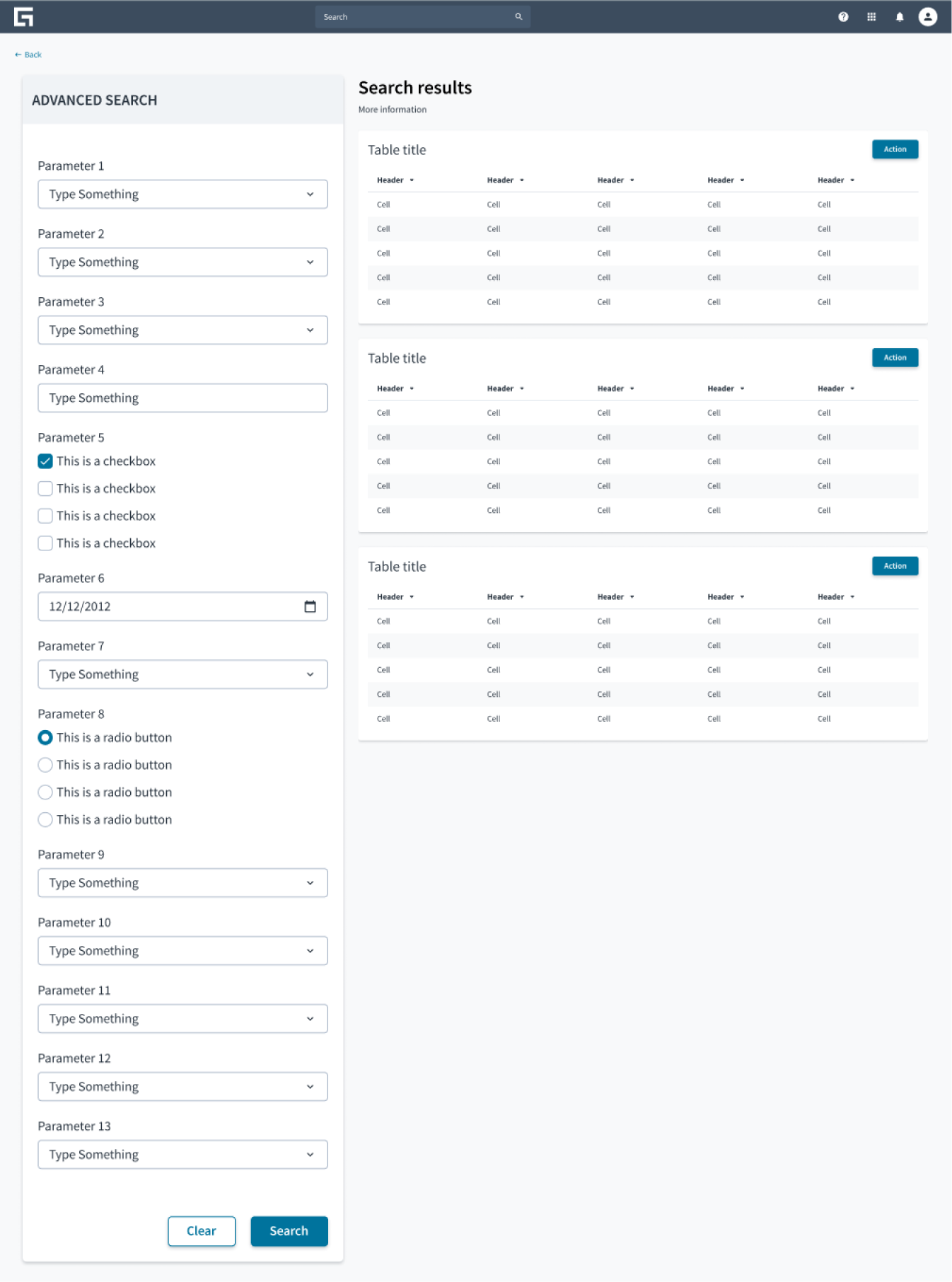Open the notifications bell icon
952x1282 pixels.
900,16
